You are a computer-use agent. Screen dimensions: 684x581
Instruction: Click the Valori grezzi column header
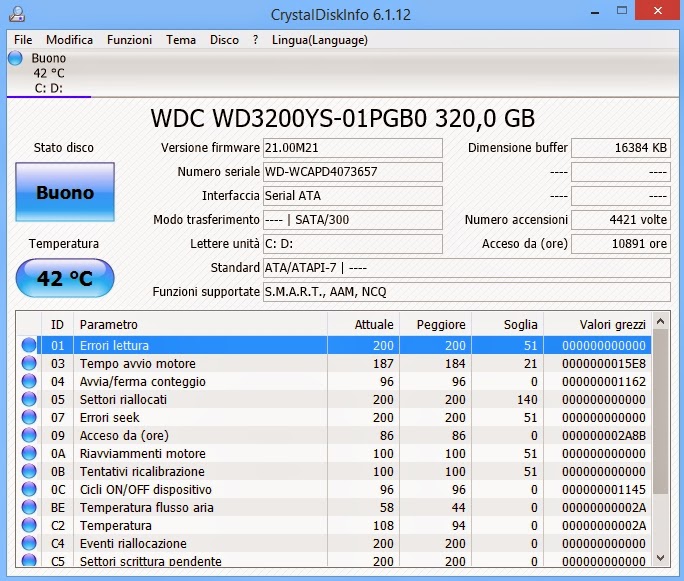[597, 325]
